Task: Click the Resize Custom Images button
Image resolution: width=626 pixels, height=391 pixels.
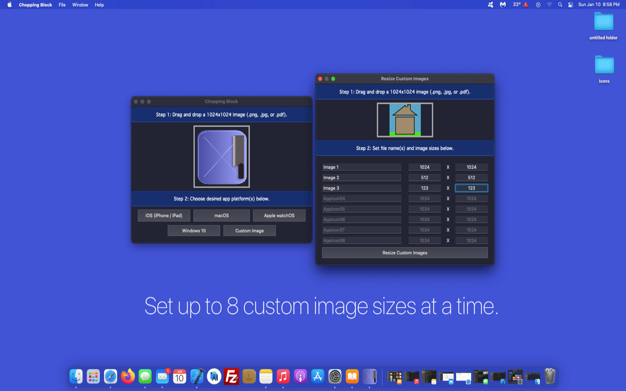Action: (405, 252)
